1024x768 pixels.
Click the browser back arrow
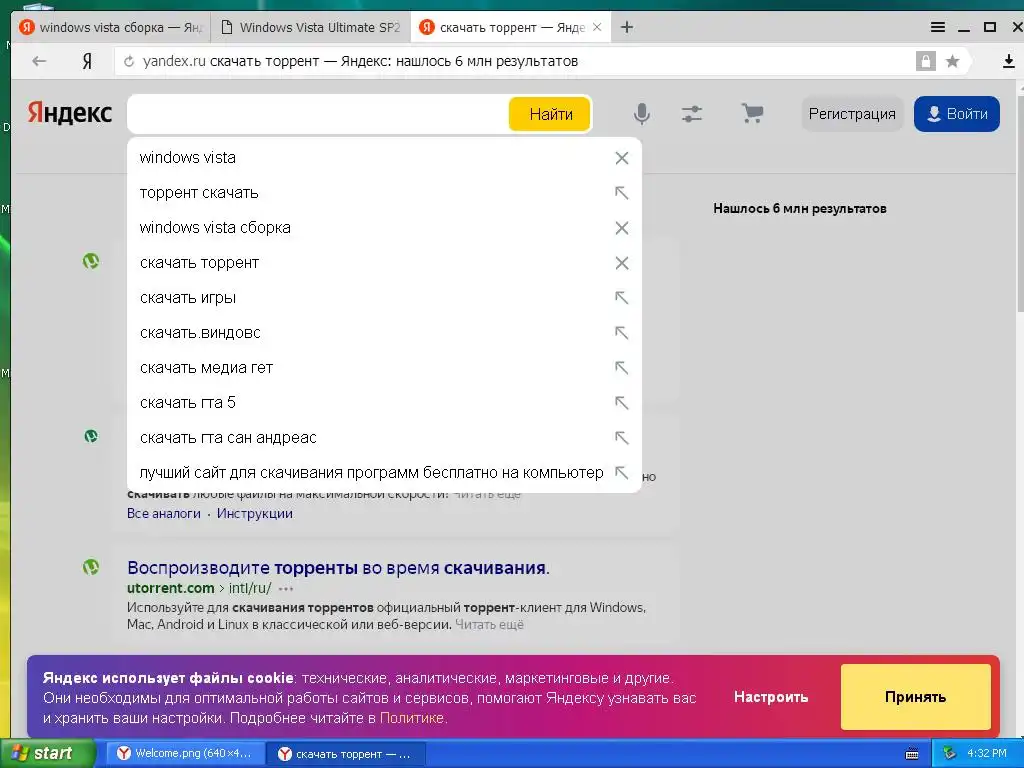coord(39,61)
